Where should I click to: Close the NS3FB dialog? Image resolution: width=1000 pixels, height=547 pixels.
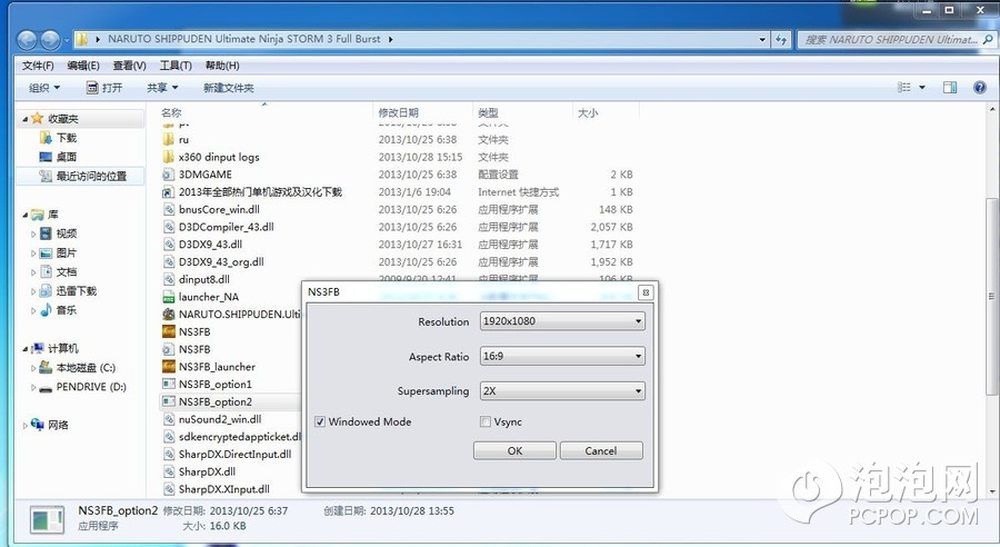pos(645,292)
